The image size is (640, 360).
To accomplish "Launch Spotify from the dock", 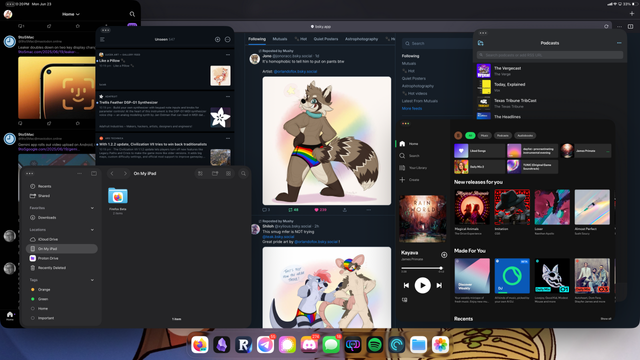I will (375, 345).
